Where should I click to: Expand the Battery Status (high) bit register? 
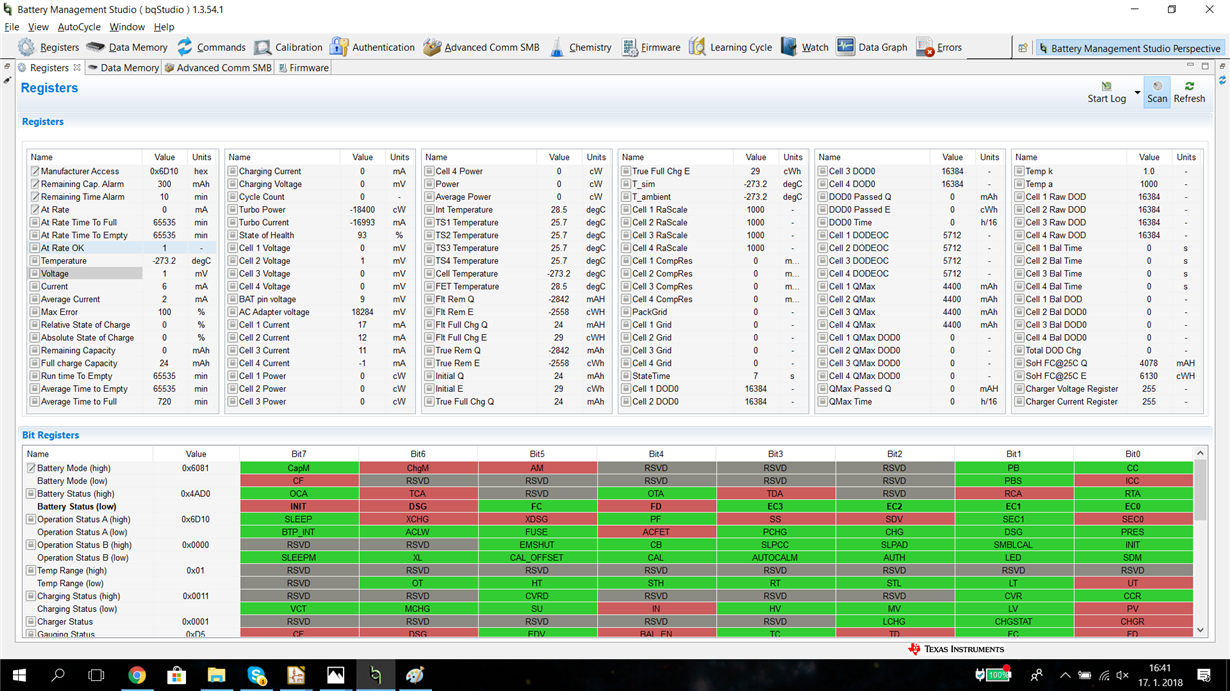pos(31,494)
